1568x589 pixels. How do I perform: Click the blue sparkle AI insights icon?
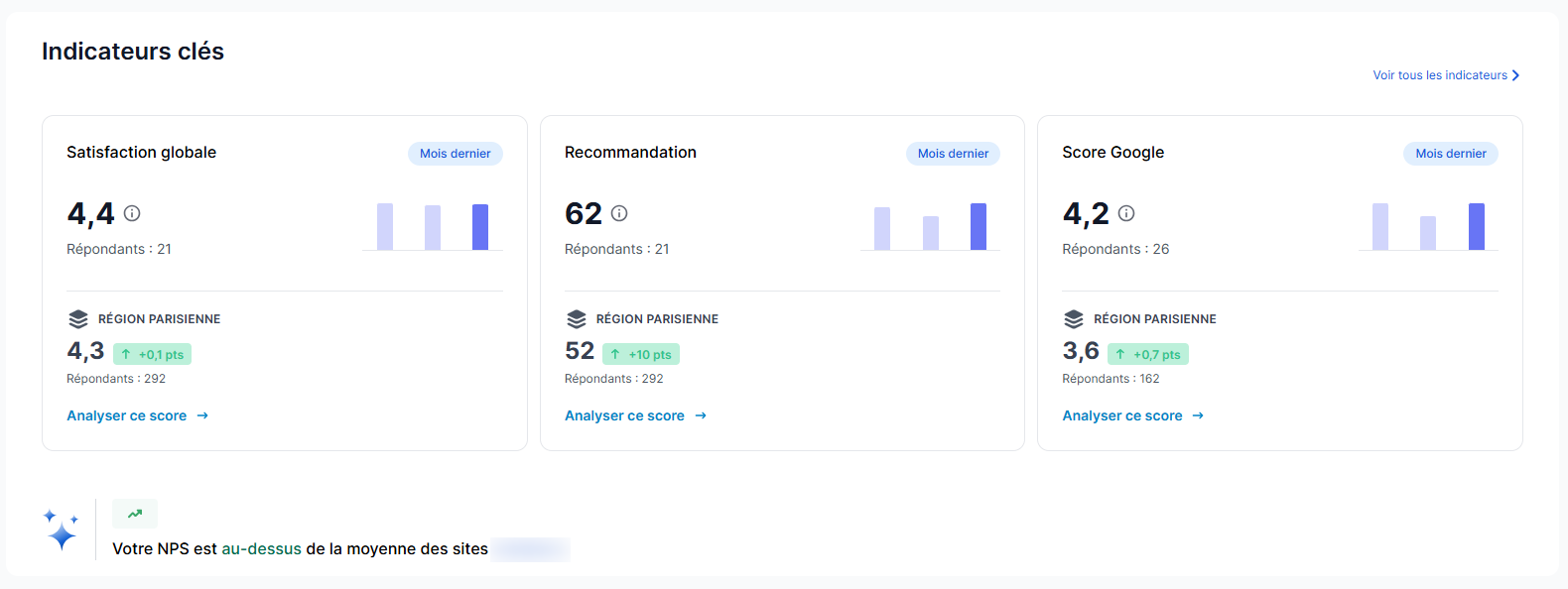[61, 530]
